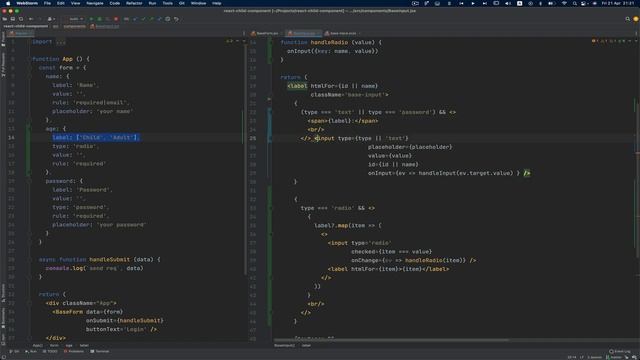The height and width of the screenshot is (360, 640).
Task: Open the View menu
Action: click(76, 3)
